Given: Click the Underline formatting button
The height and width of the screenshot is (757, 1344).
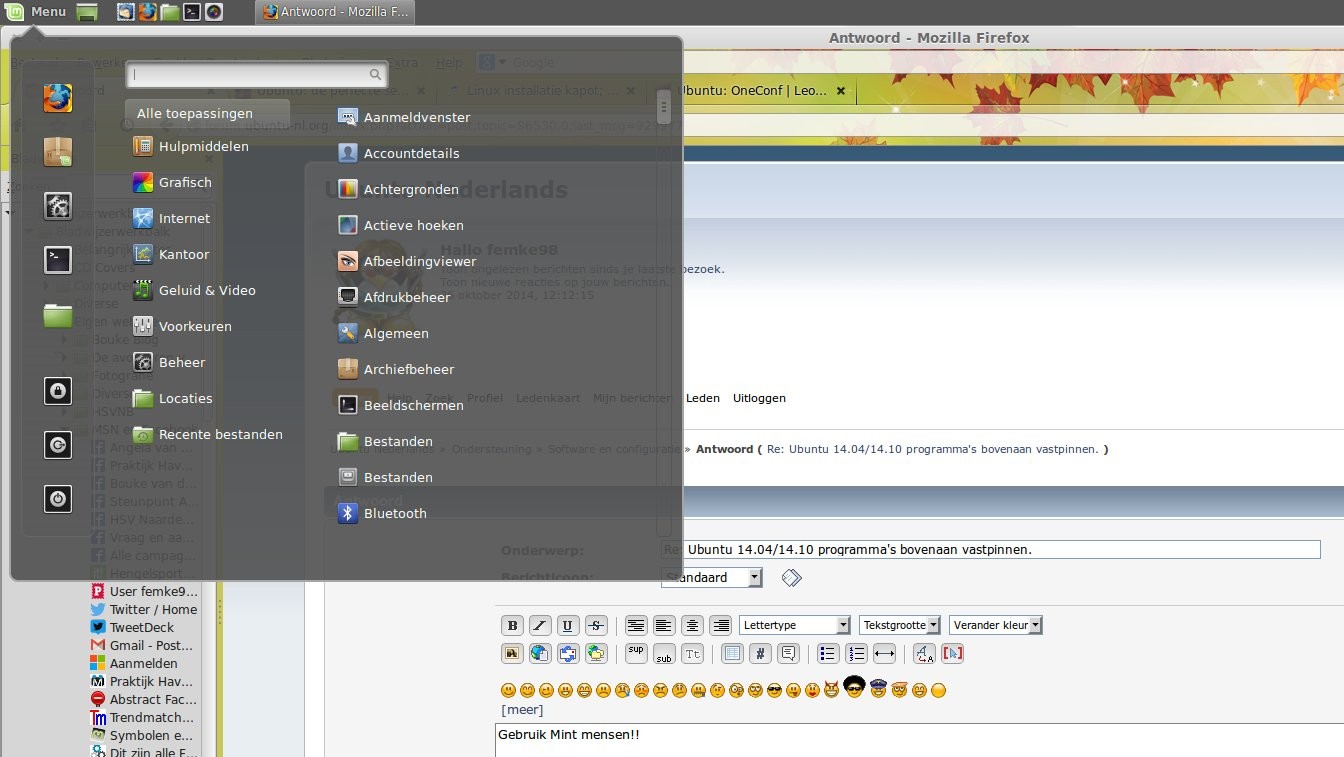Looking at the screenshot, I should click(568, 626).
